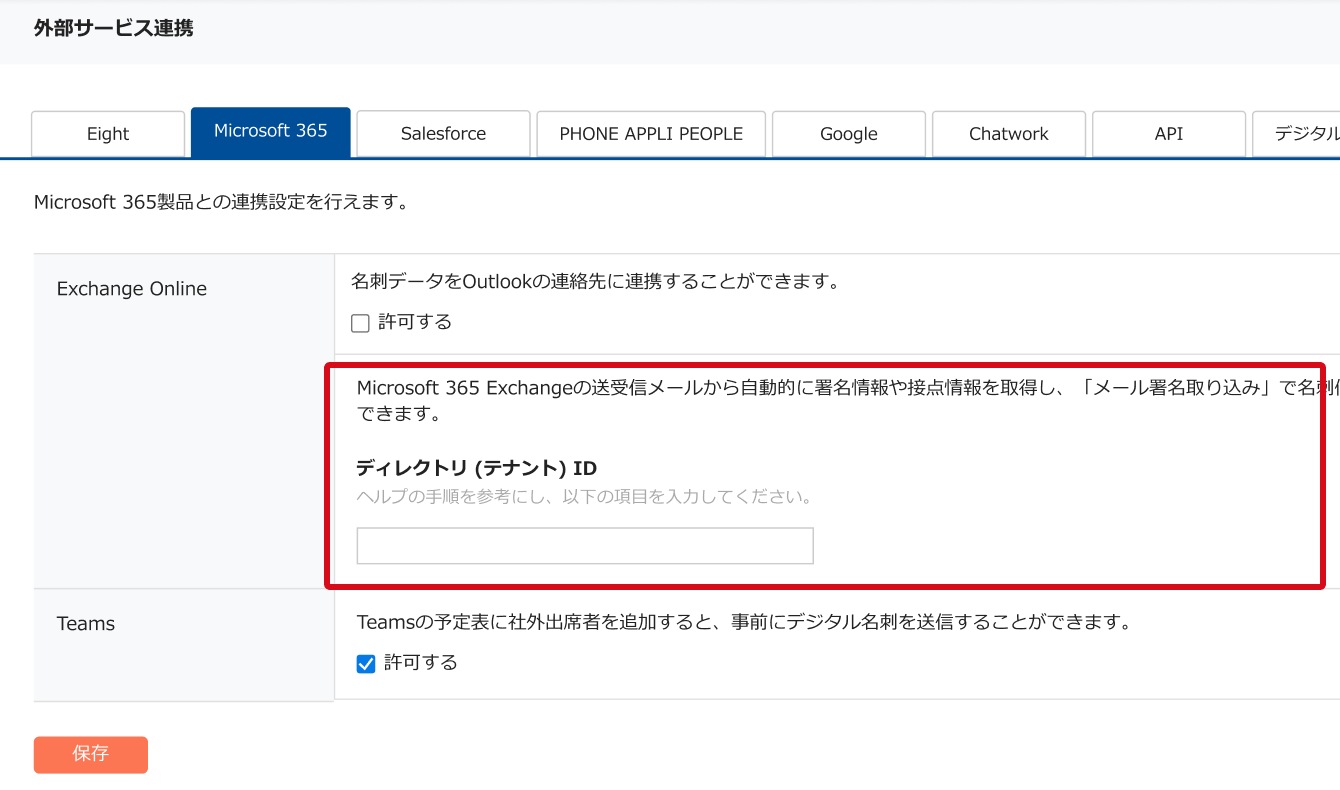Go to the PHONE APPLI PEOPLE tab

pyautogui.click(x=651, y=134)
